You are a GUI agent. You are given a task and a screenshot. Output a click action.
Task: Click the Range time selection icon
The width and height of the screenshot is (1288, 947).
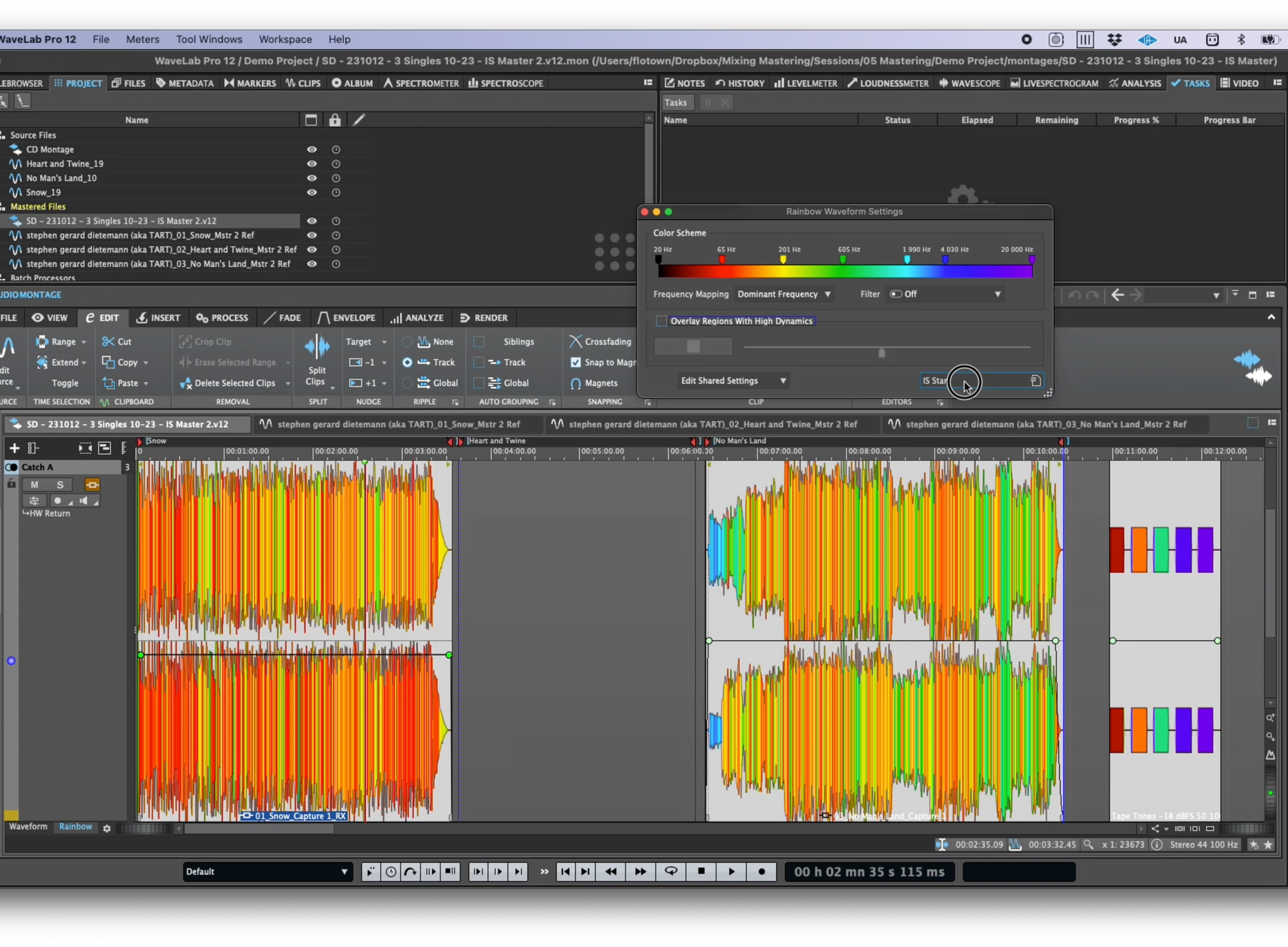[x=42, y=342]
